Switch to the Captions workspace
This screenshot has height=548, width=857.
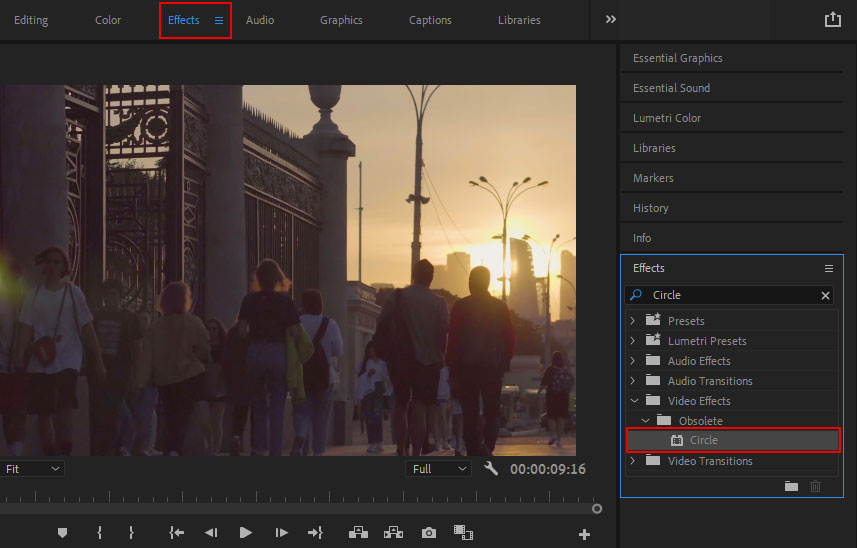coord(430,20)
